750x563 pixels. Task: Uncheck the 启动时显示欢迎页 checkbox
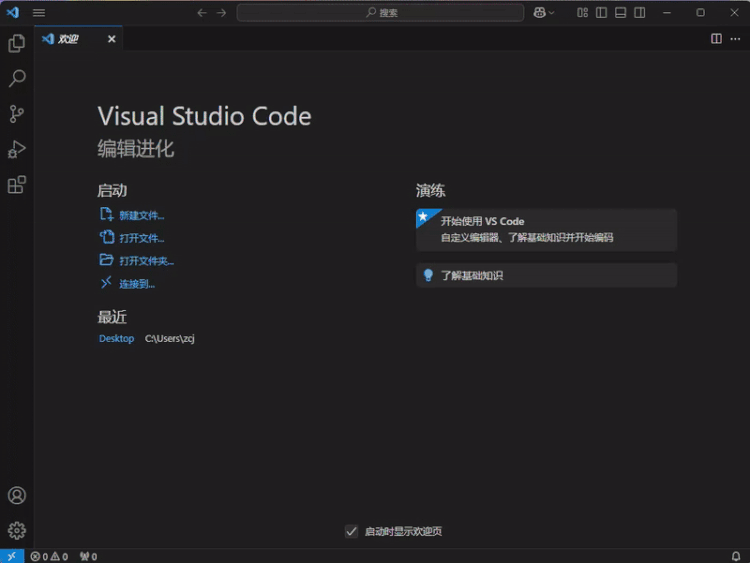[x=352, y=531]
